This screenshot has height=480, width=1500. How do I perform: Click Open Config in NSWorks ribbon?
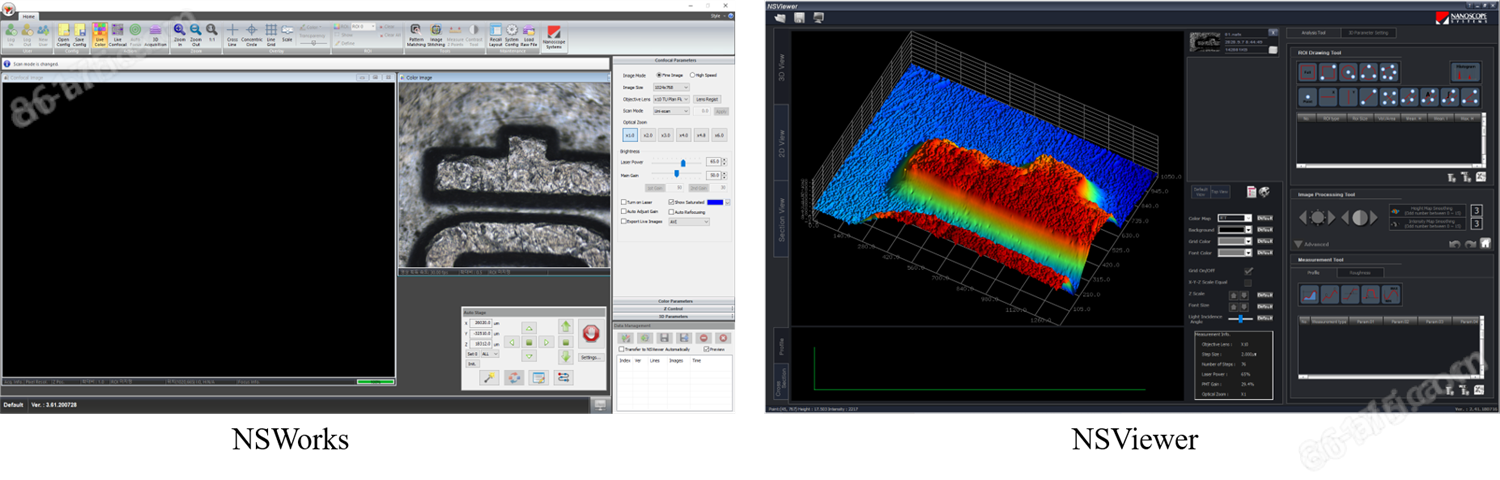(x=63, y=35)
